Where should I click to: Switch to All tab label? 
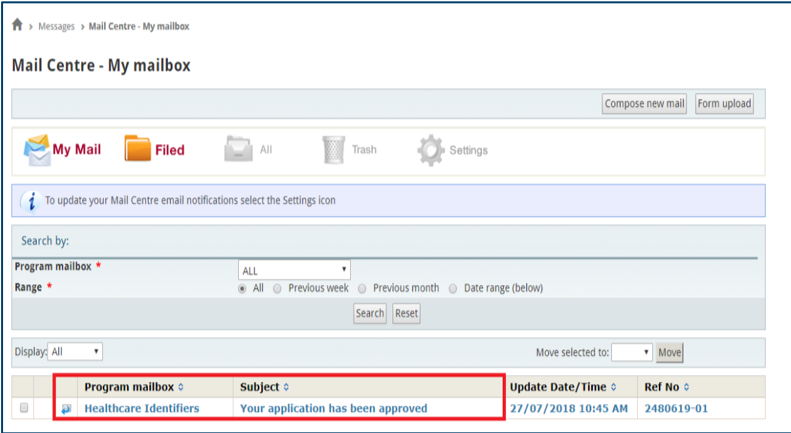tap(266, 149)
